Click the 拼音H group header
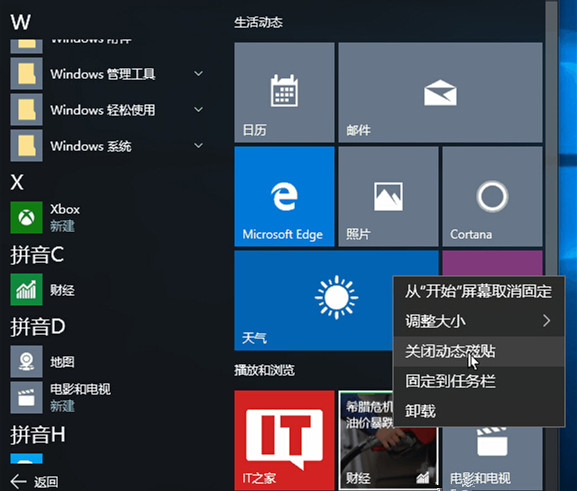The width and height of the screenshot is (577, 491). [38, 435]
